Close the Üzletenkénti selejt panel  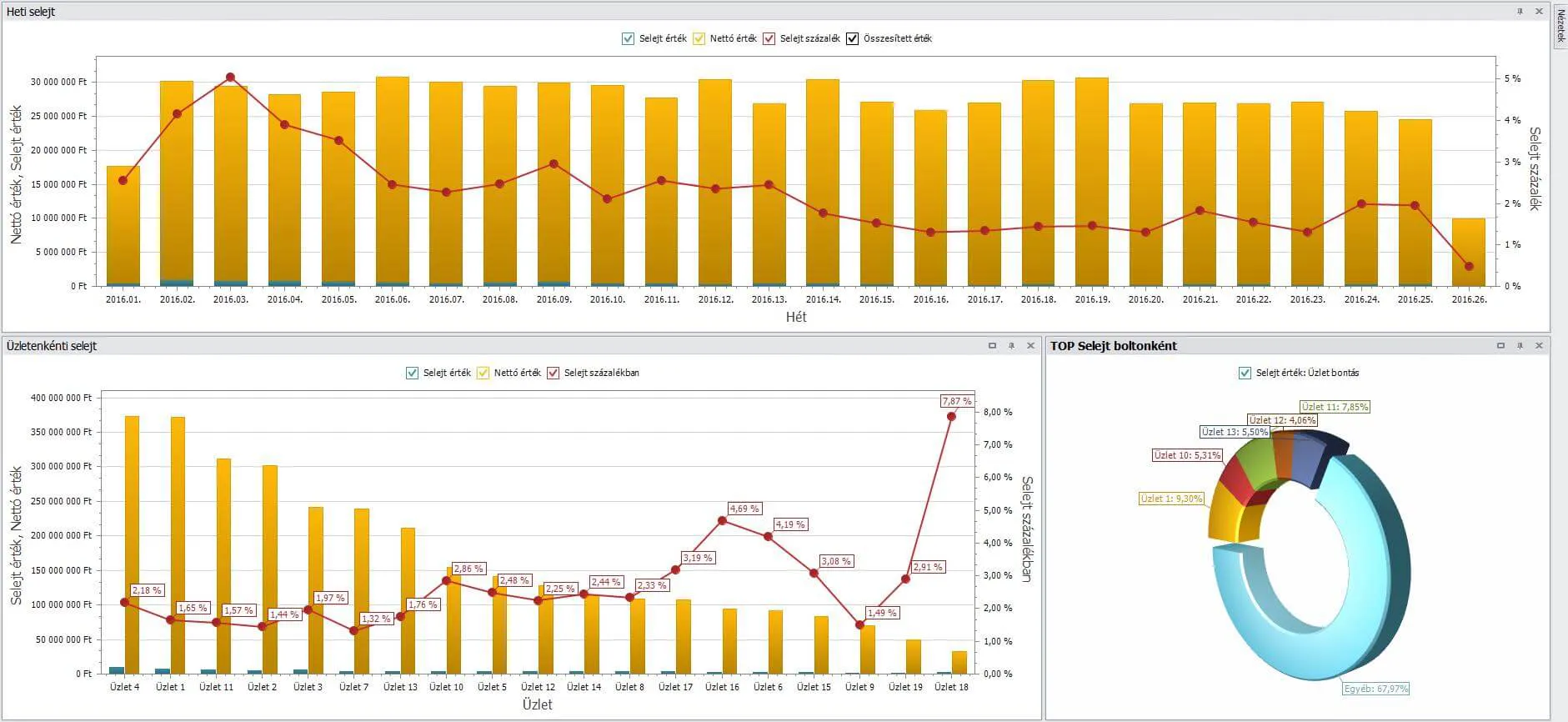click(1030, 346)
